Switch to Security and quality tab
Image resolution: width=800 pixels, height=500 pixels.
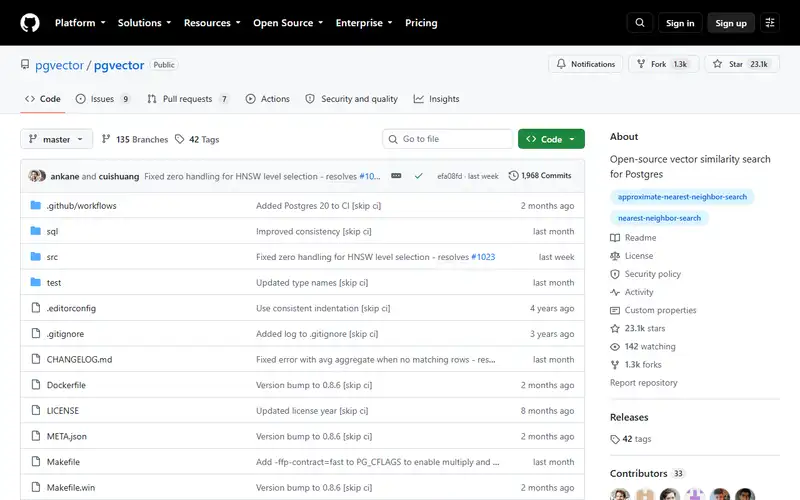click(352, 99)
